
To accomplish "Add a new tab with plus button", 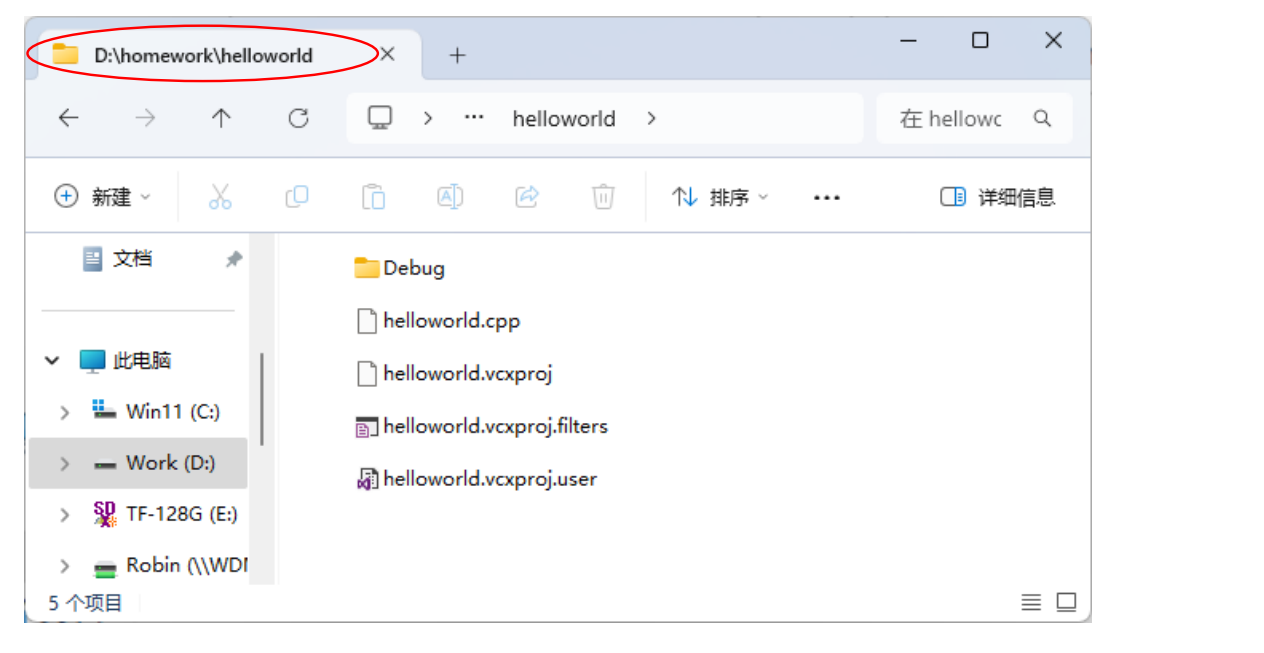I will (x=457, y=55).
